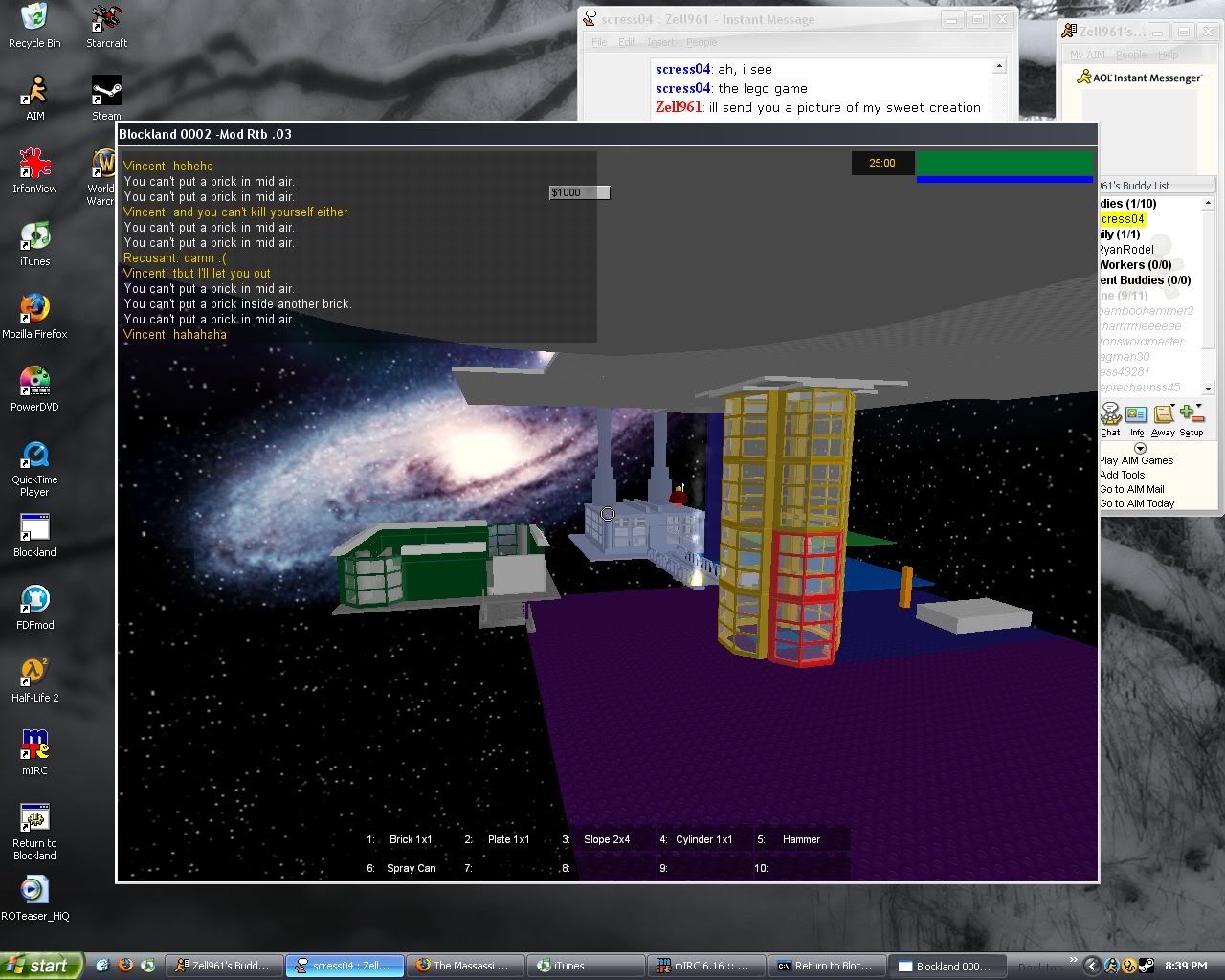The image size is (1225, 980).
Task: Open the ROTeaser_HiQ media file icon
Action: click(x=34, y=899)
